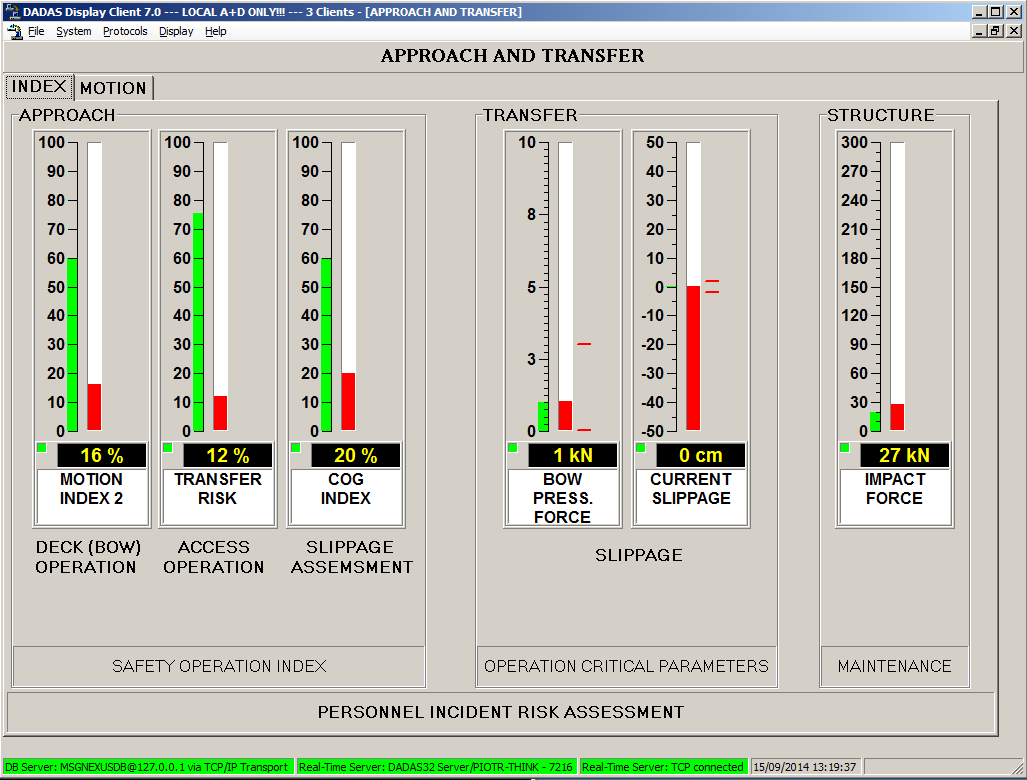Open the Display menu
Viewport: 1027px width, 780px height.
(176, 31)
